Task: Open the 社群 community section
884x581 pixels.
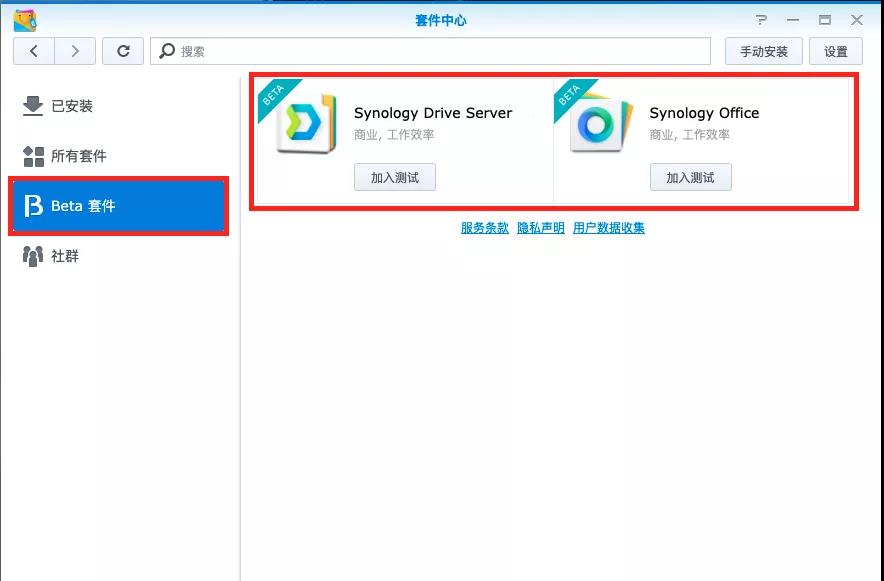Action: tap(64, 256)
